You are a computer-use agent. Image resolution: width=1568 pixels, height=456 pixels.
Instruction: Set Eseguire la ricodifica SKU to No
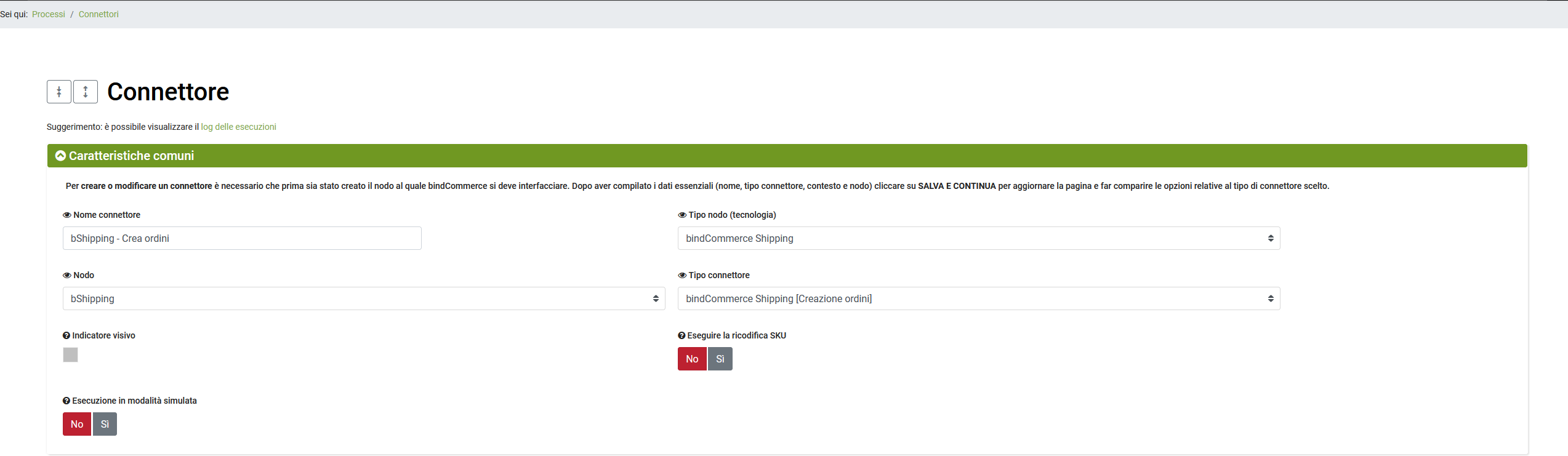(x=692, y=359)
